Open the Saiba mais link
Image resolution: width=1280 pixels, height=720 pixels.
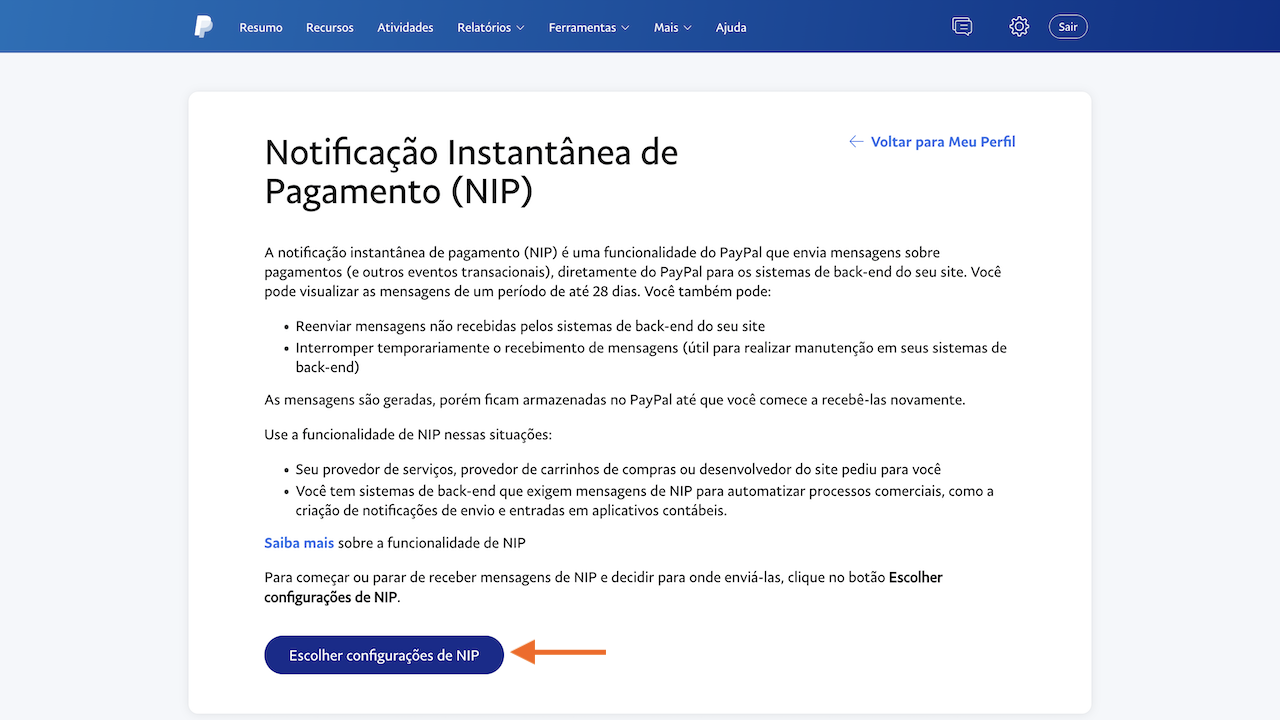click(299, 543)
